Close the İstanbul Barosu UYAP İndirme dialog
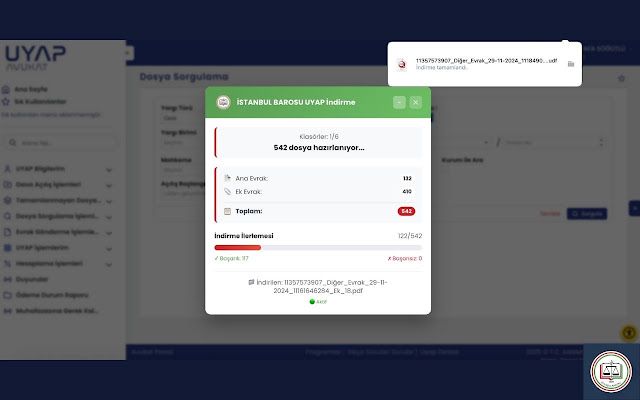 tap(416, 102)
